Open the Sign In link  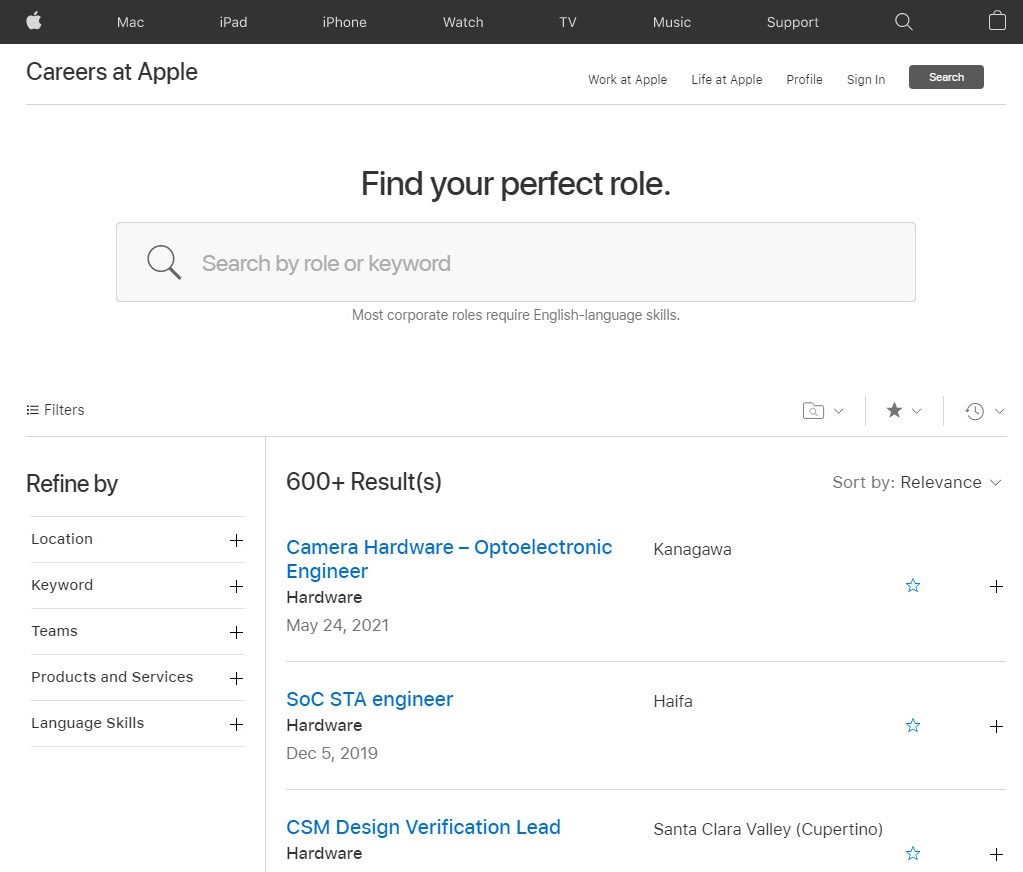tap(865, 80)
